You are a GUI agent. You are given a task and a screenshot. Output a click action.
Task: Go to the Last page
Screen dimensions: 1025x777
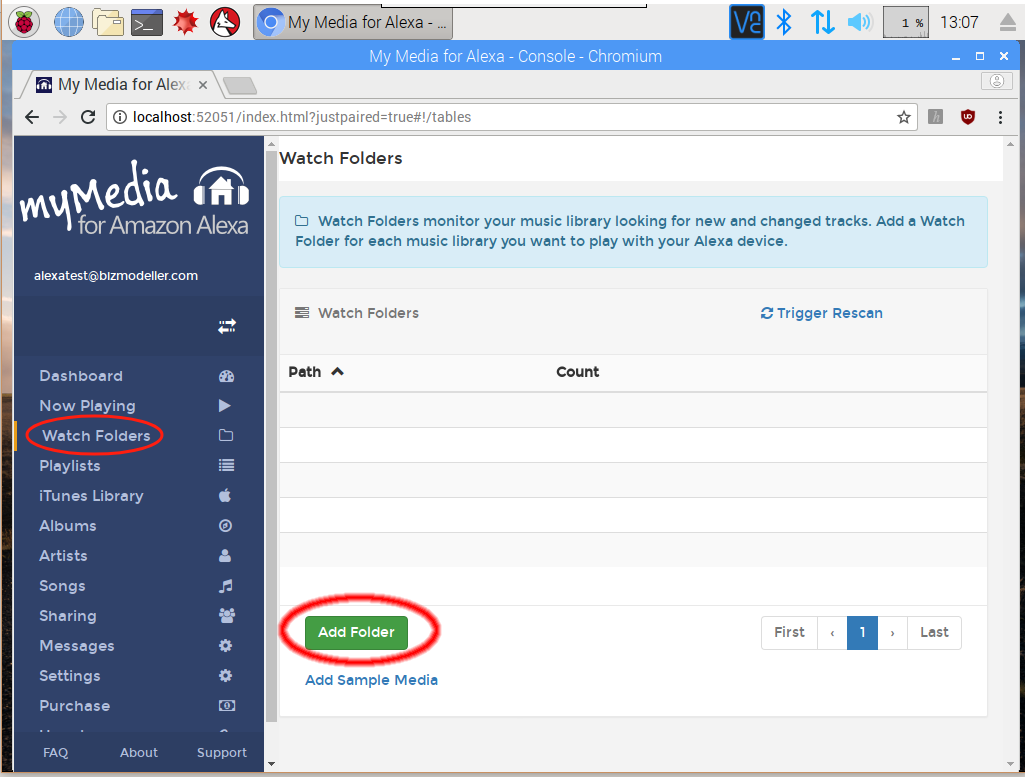pyautogui.click(x=934, y=633)
